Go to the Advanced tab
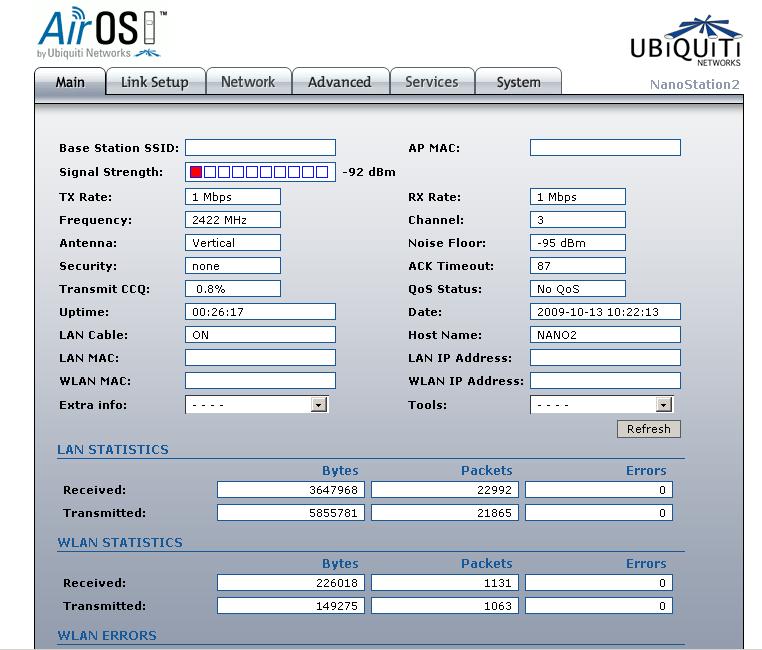This screenshot has width=762, height=650. pyautogui.click(x=339, y=82)
